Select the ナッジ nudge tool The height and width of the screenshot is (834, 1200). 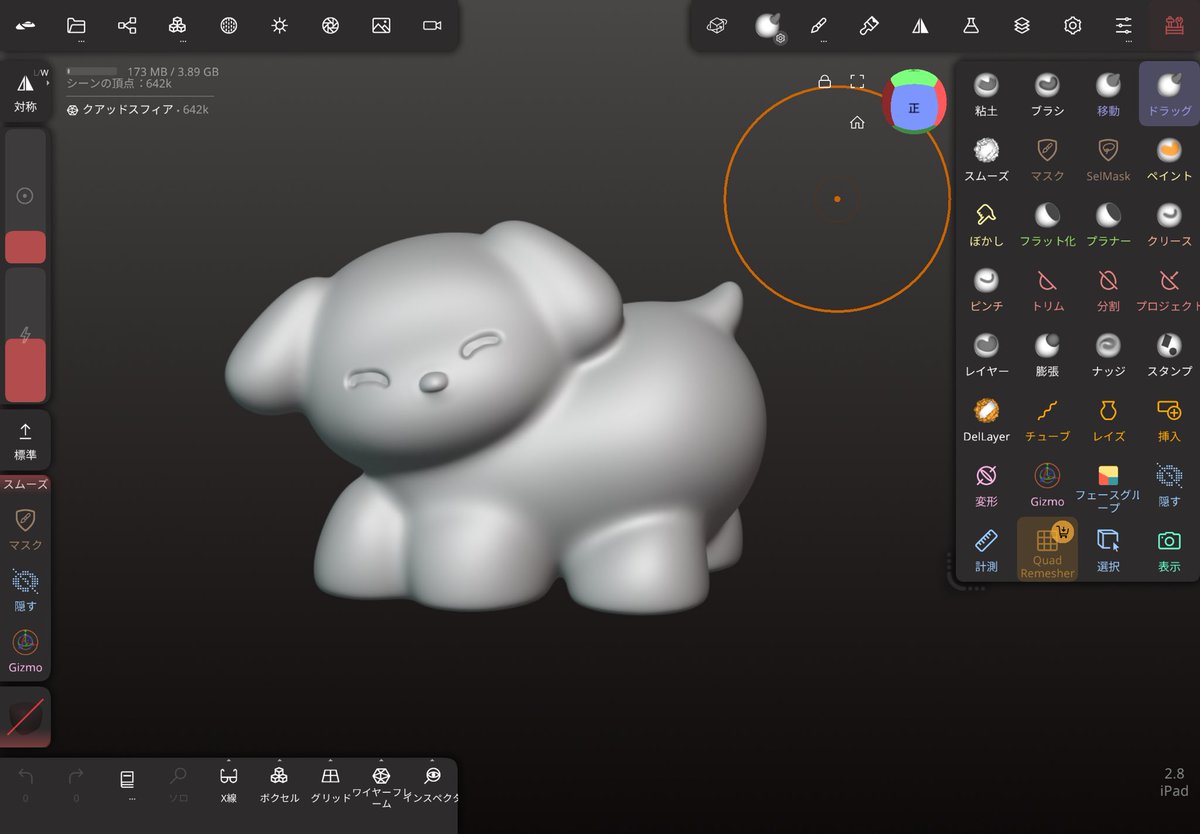click(1108, 354)
